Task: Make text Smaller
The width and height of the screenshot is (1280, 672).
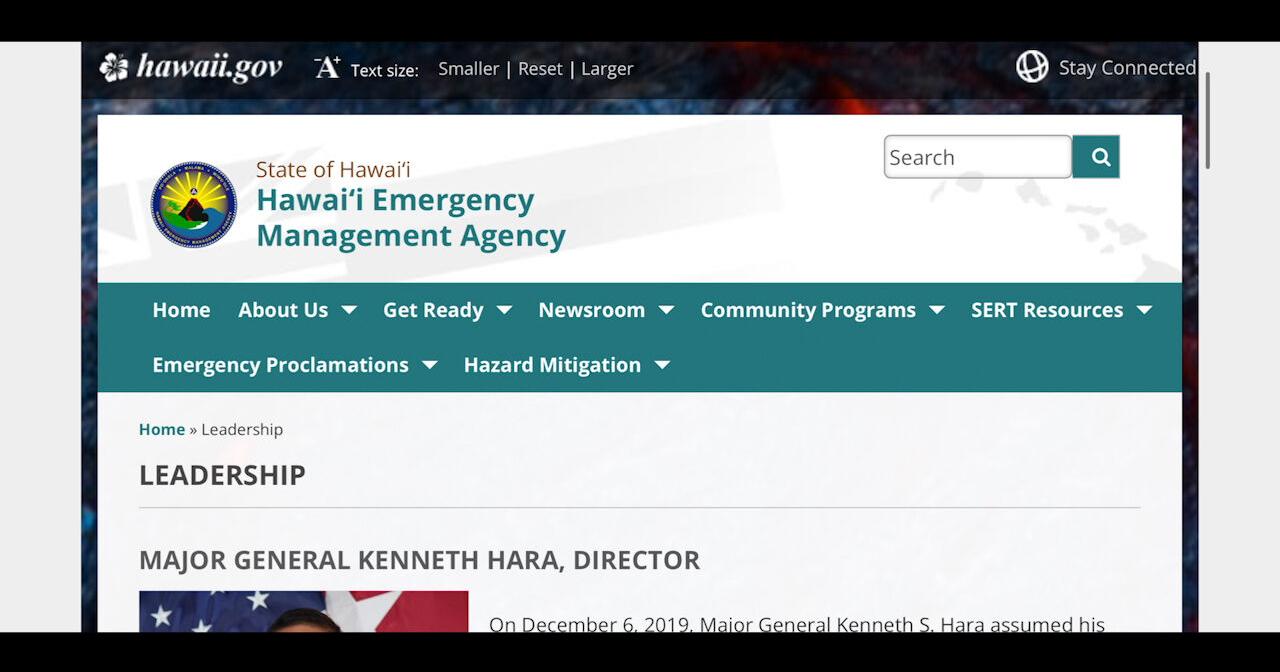Action: click(x=469, y=69)
